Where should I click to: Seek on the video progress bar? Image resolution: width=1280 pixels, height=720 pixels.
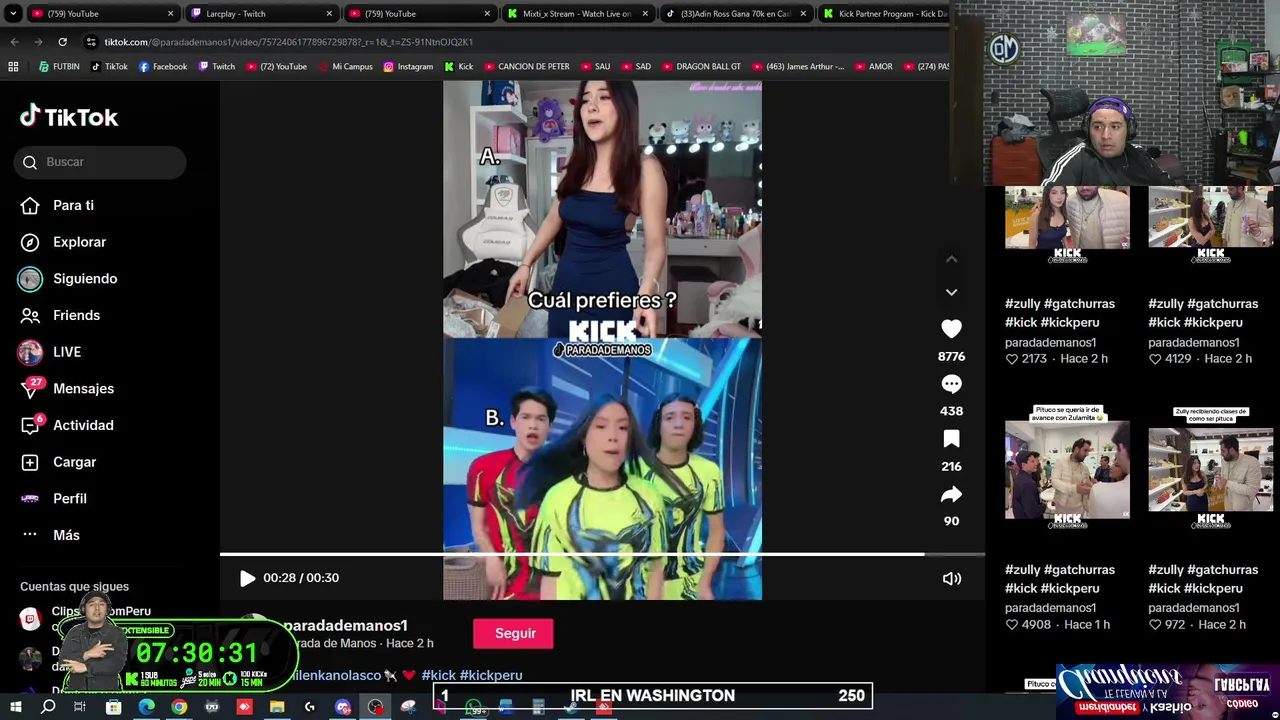tap(602, 554)
